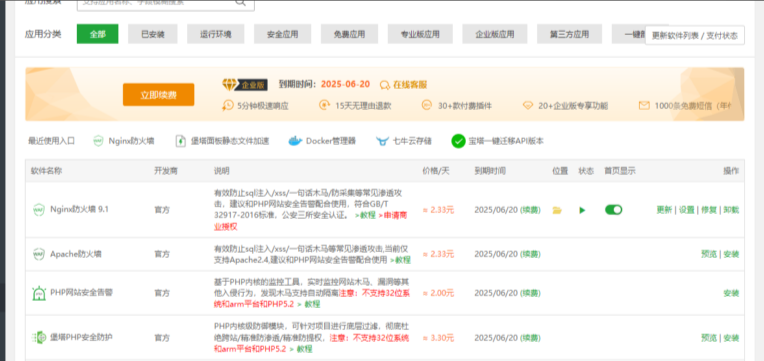The height and width of the screenshot is (361, 764).
Task: Click 更新软件列表 / 支付状态 button
Action: 695,35
